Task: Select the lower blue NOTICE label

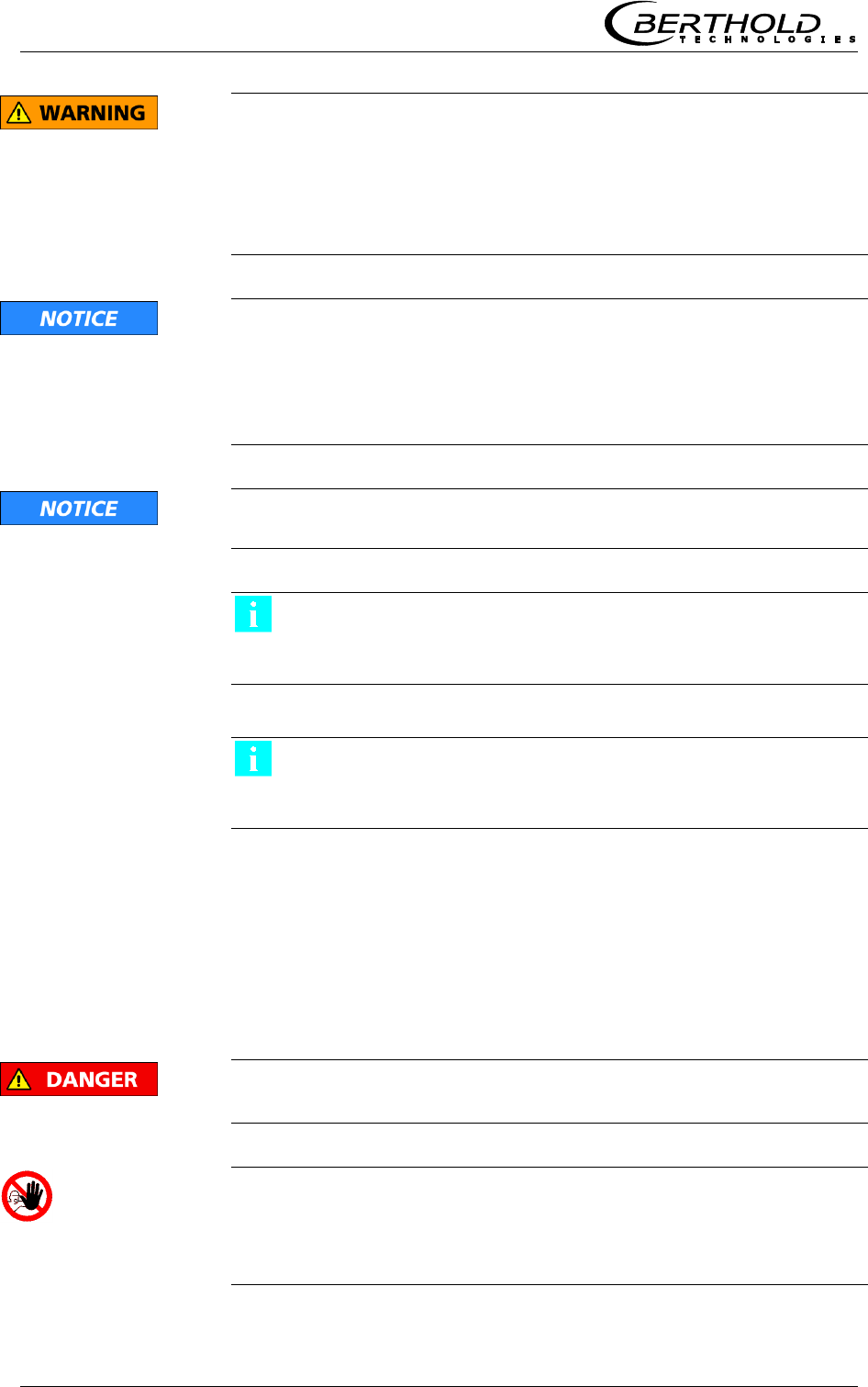Action: coord(79,509)
